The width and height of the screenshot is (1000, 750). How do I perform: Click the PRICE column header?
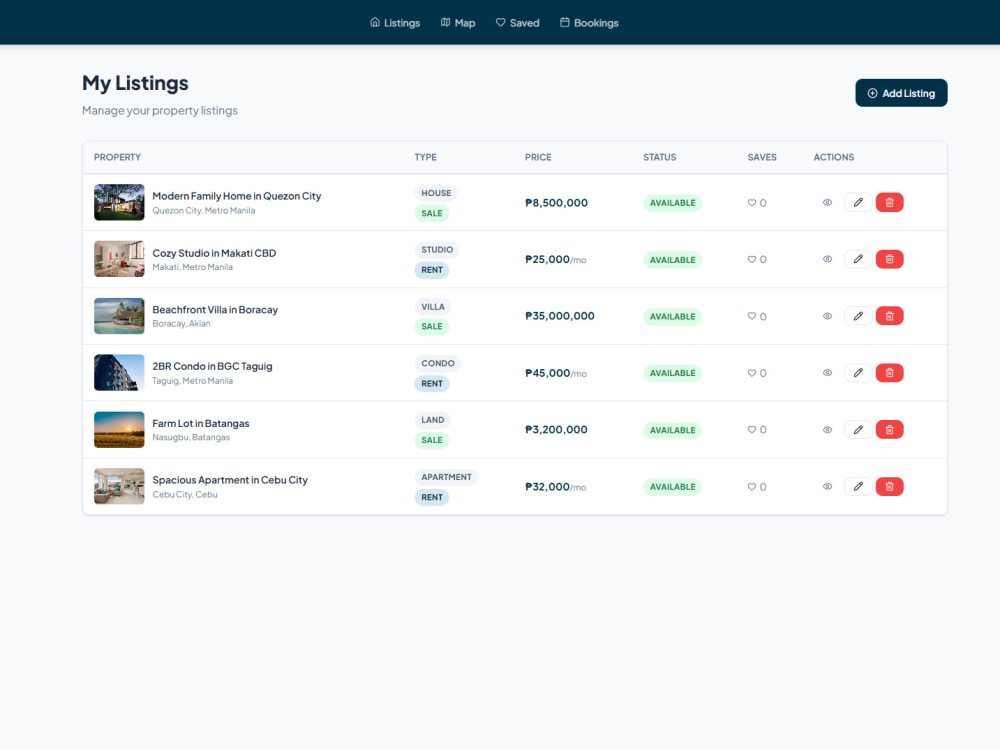pos(538,158)
